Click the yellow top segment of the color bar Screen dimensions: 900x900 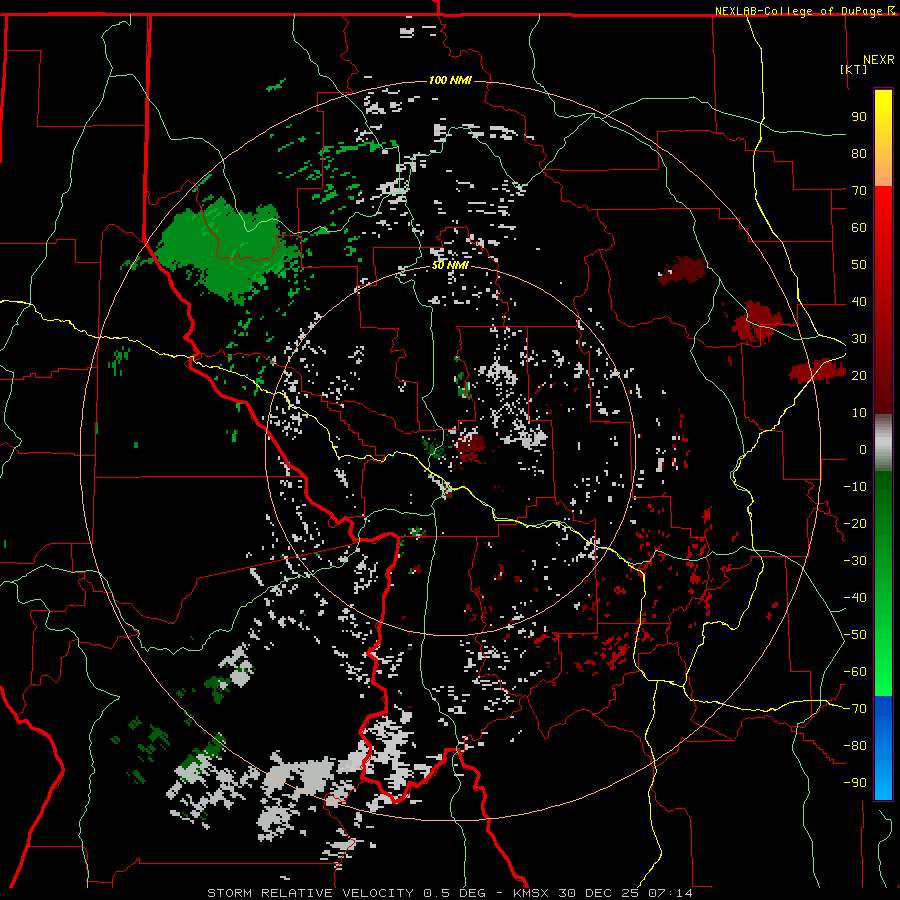point(883,138)
